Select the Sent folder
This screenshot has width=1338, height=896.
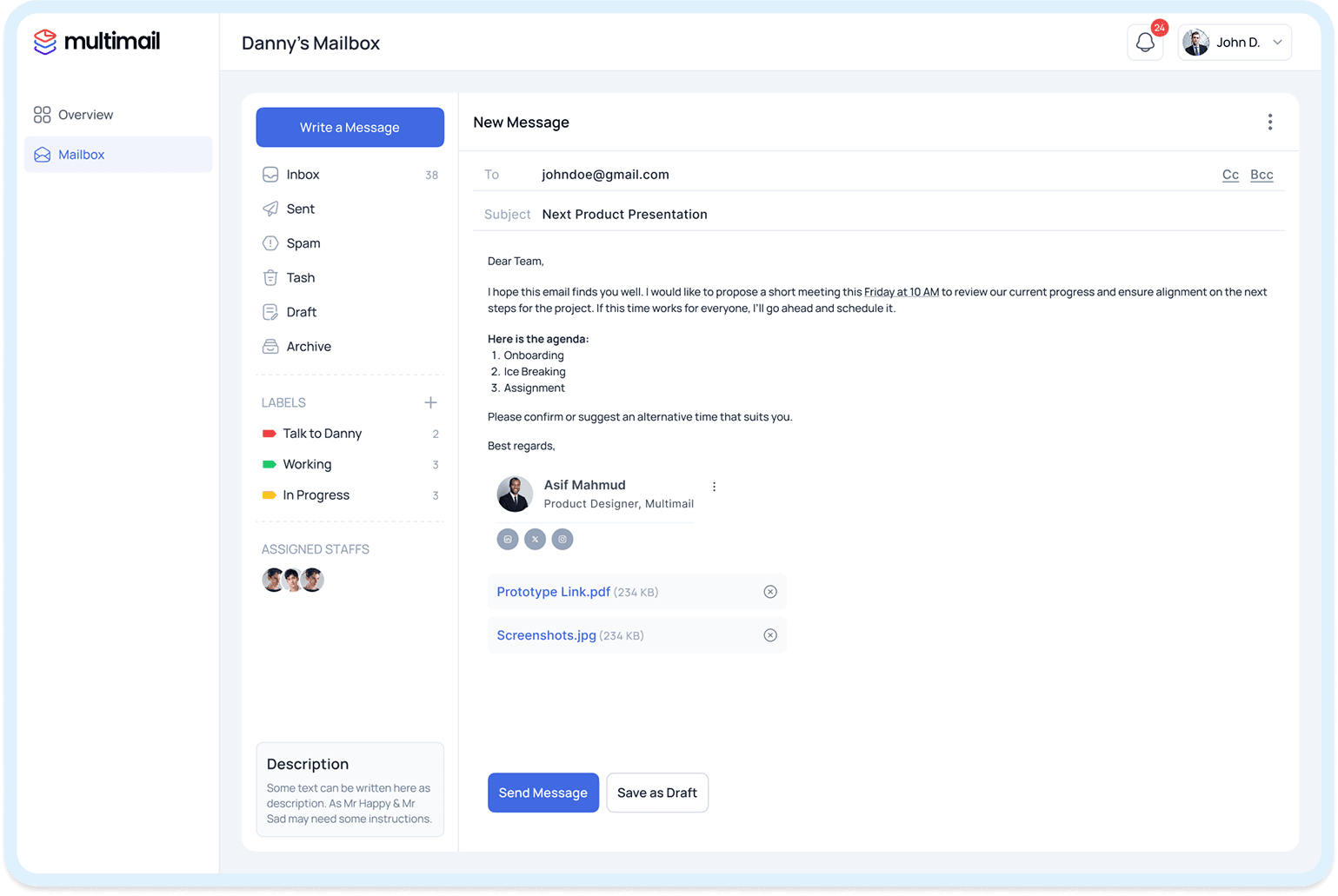tap(300, 209)
